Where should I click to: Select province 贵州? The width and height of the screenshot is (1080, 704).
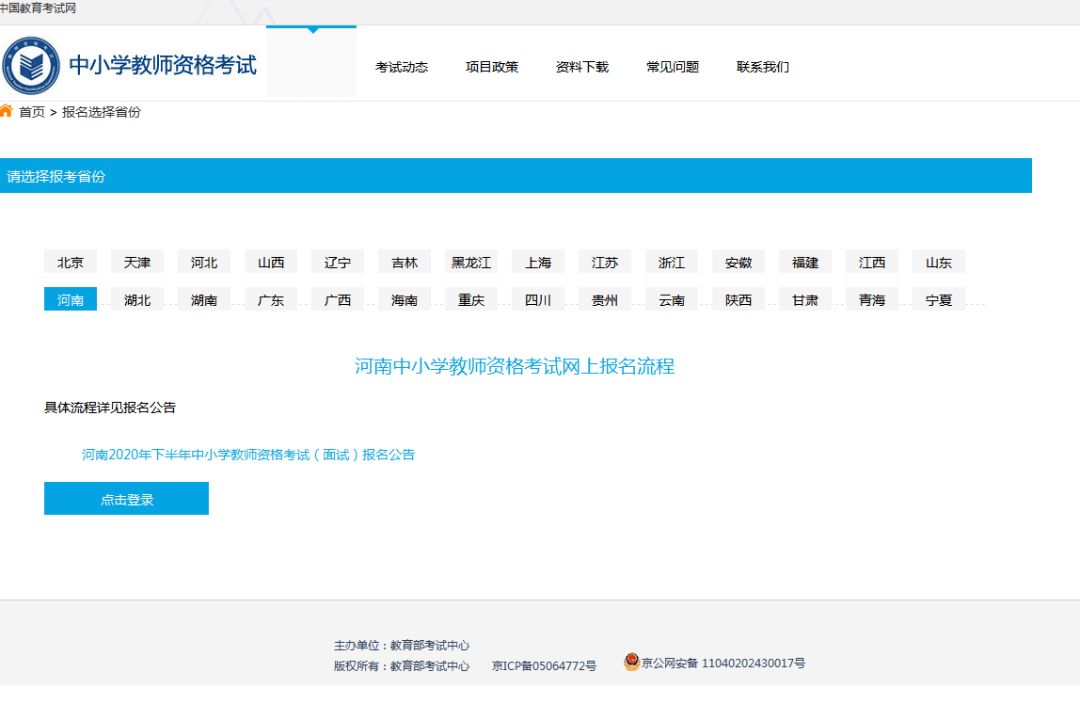click(605, 300)
